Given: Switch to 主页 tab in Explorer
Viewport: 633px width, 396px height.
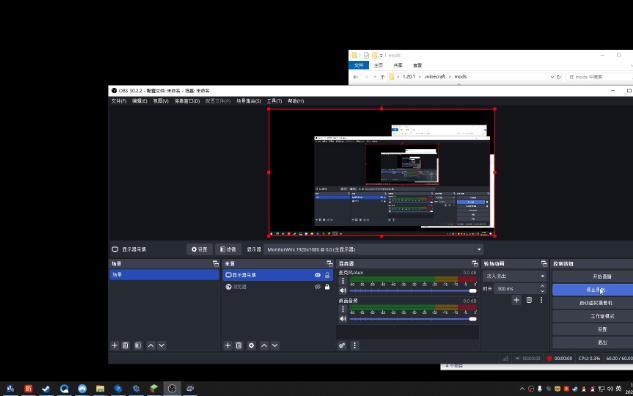Looking at the screenshot, I should 378,65.
